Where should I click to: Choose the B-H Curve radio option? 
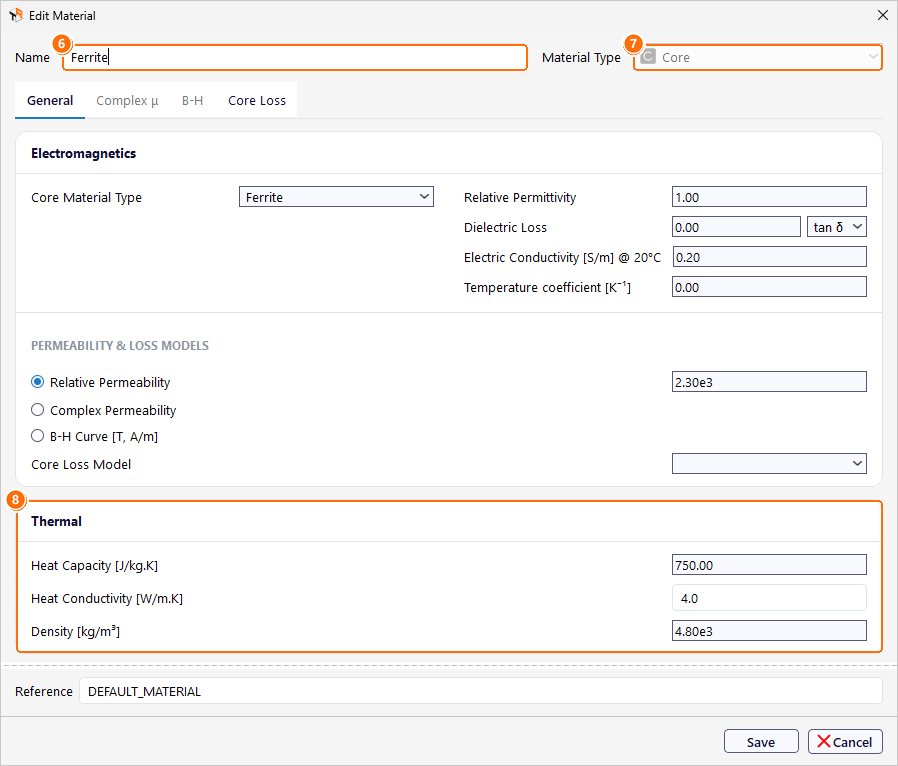tap(37, 436)
